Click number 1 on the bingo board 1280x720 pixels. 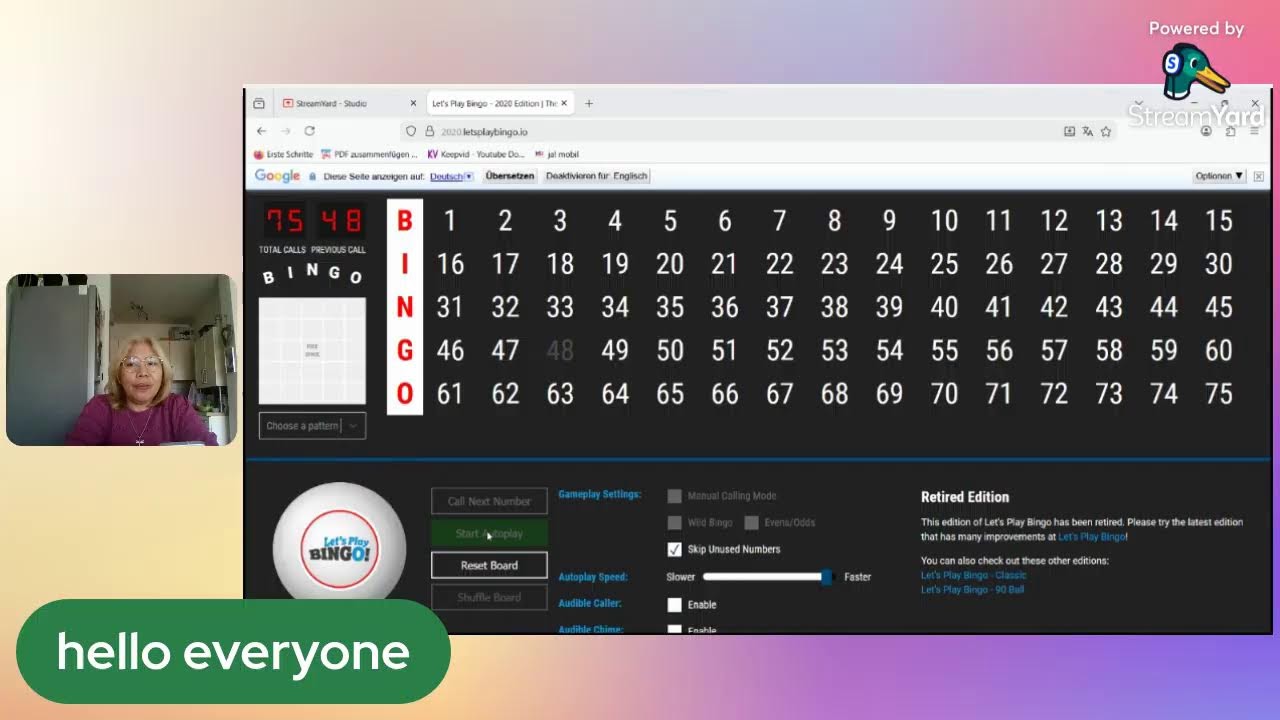pyautogui.click(x=450, y=221)
